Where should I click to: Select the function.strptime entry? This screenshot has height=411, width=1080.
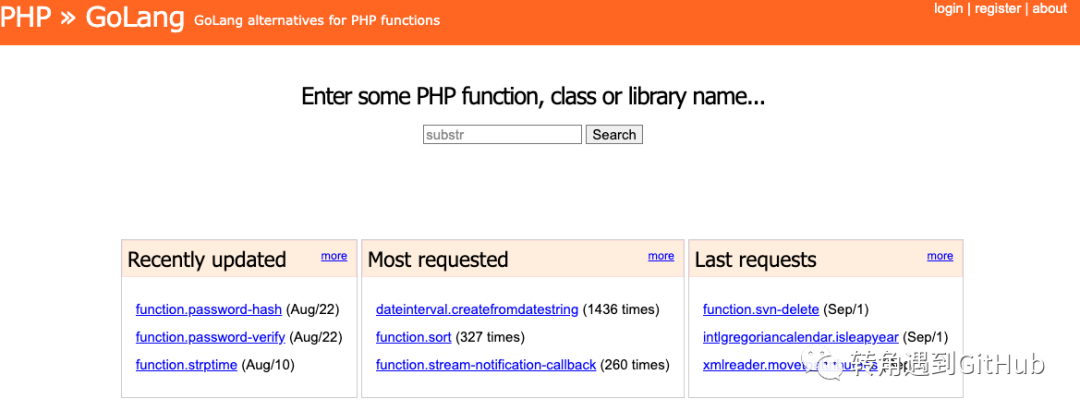coord(186,365)
